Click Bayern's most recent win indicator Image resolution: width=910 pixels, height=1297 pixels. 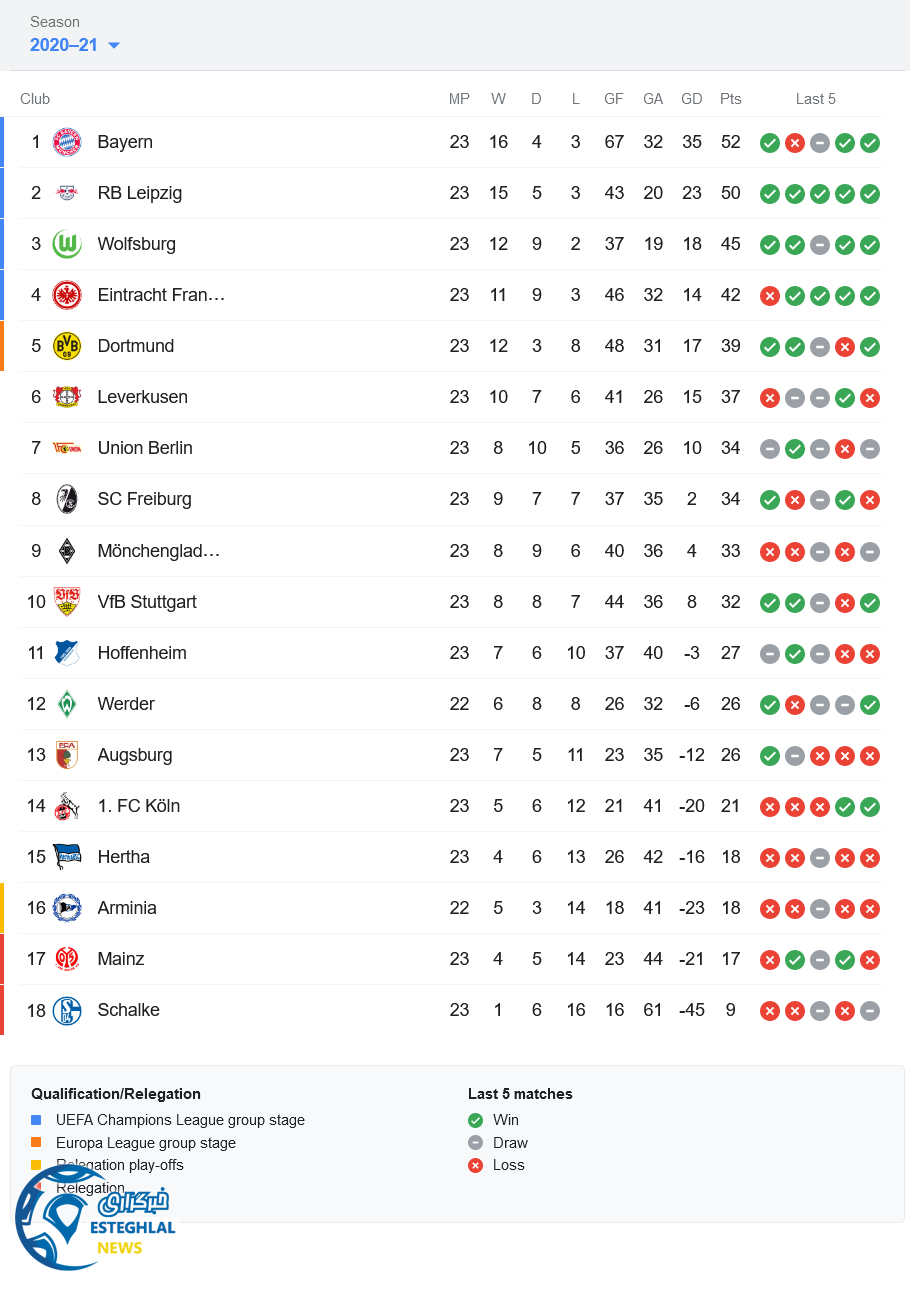(870, 143)
